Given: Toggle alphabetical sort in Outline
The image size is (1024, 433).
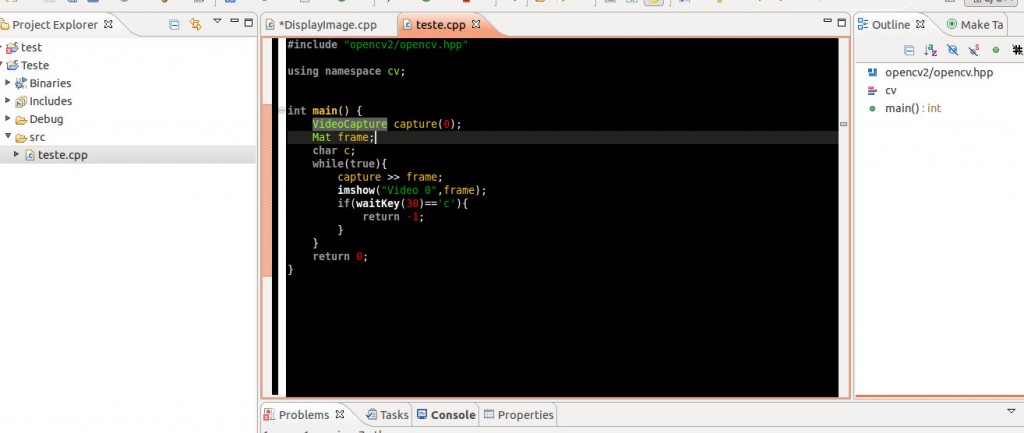Looking at the screenshot, I should coord(931,50).
